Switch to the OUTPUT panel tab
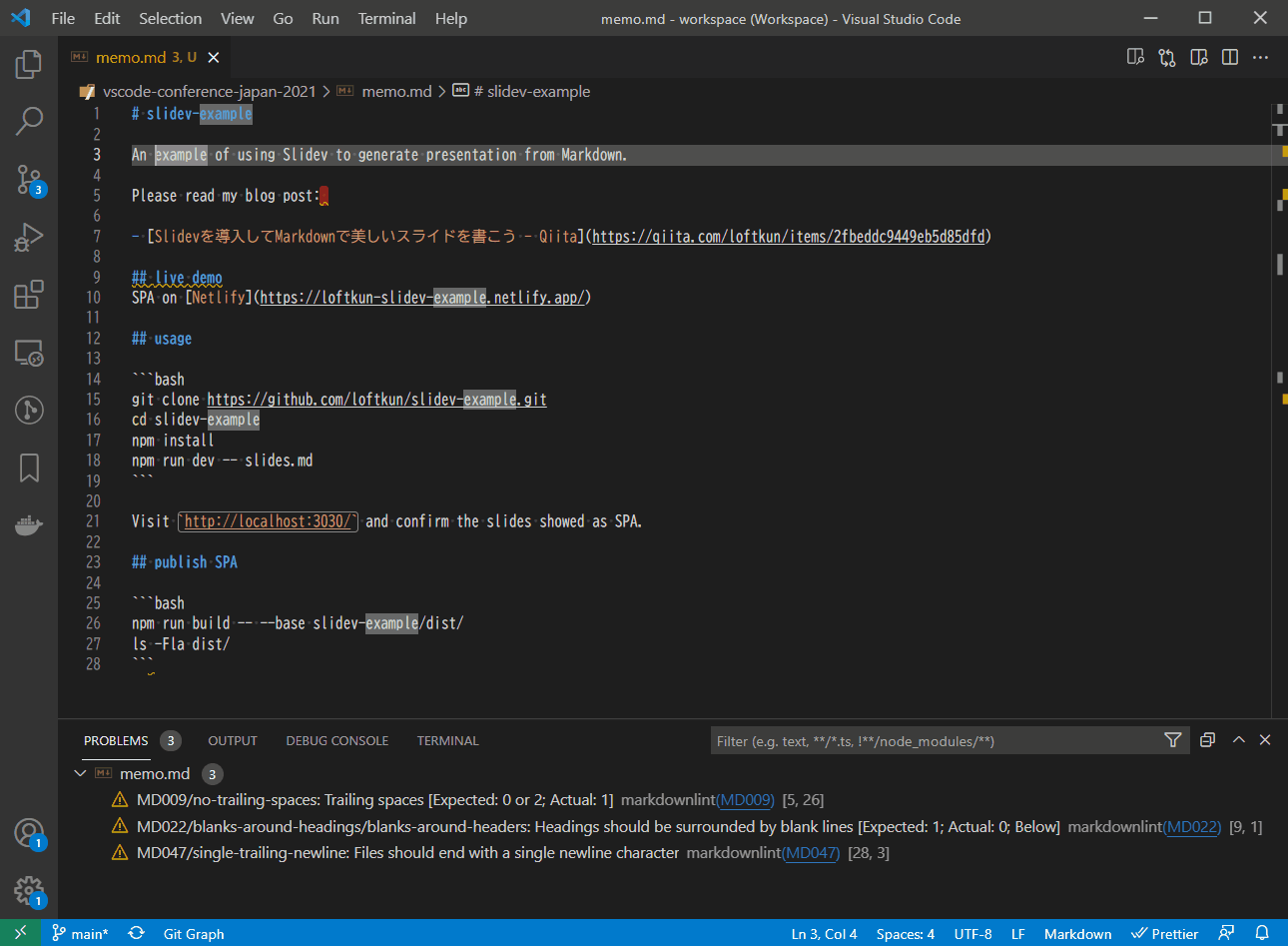 click(x=233, y=740)
